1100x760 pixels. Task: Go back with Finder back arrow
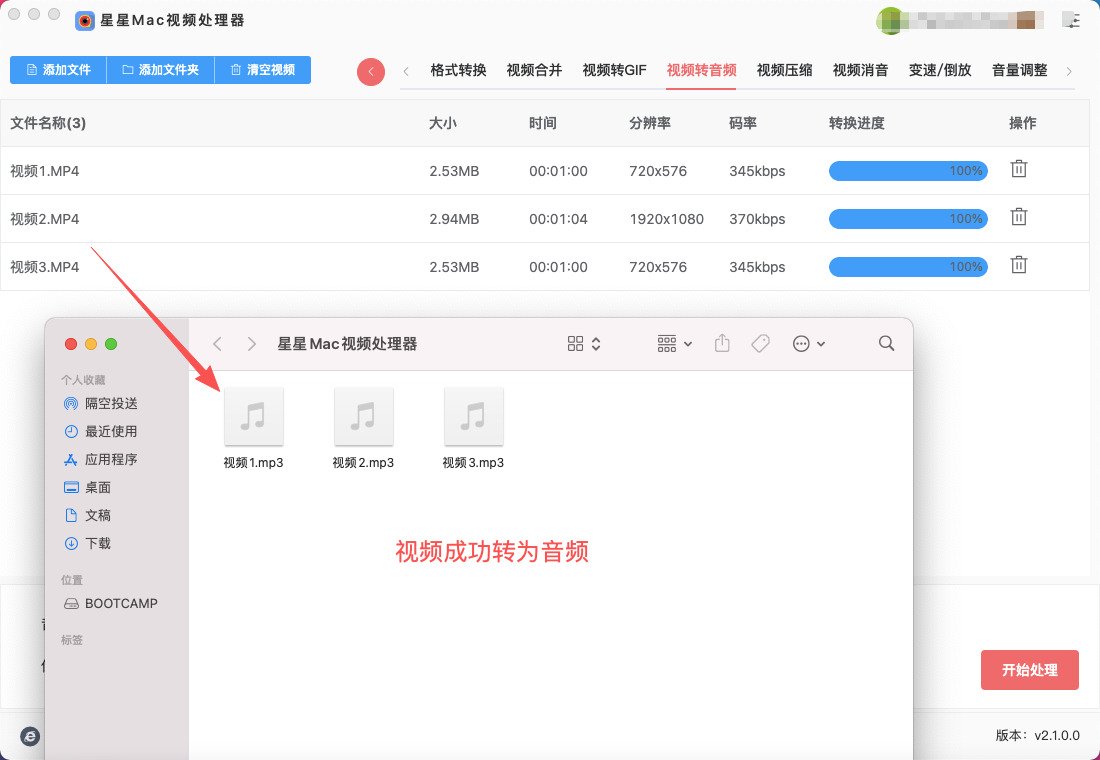[x=217, y=343]
